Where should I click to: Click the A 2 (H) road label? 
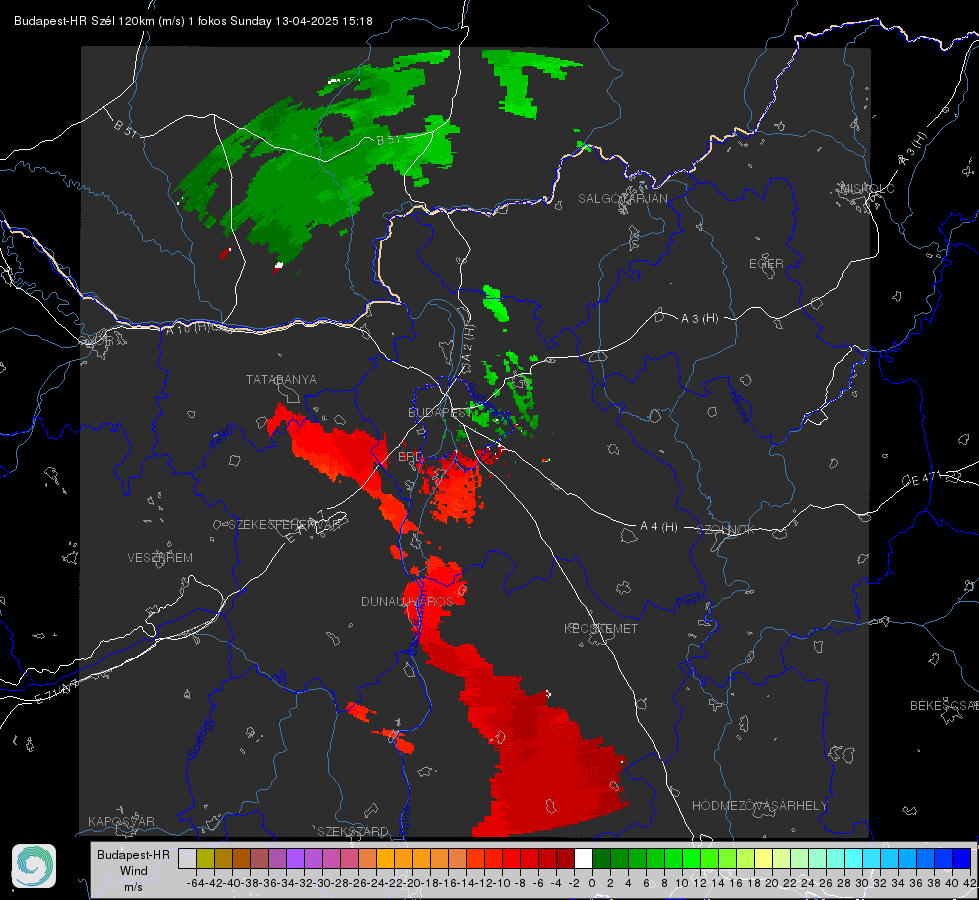point(468,342)
